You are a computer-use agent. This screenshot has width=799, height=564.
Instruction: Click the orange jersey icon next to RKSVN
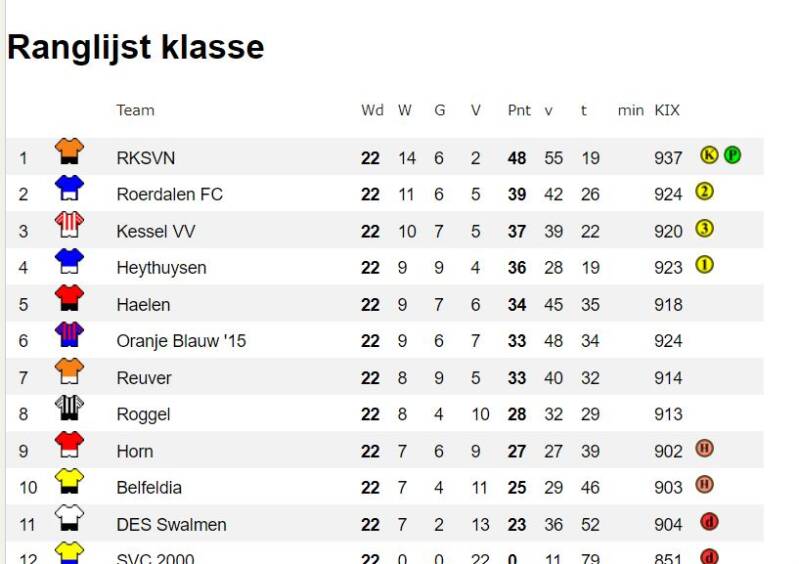coord(69,151)
